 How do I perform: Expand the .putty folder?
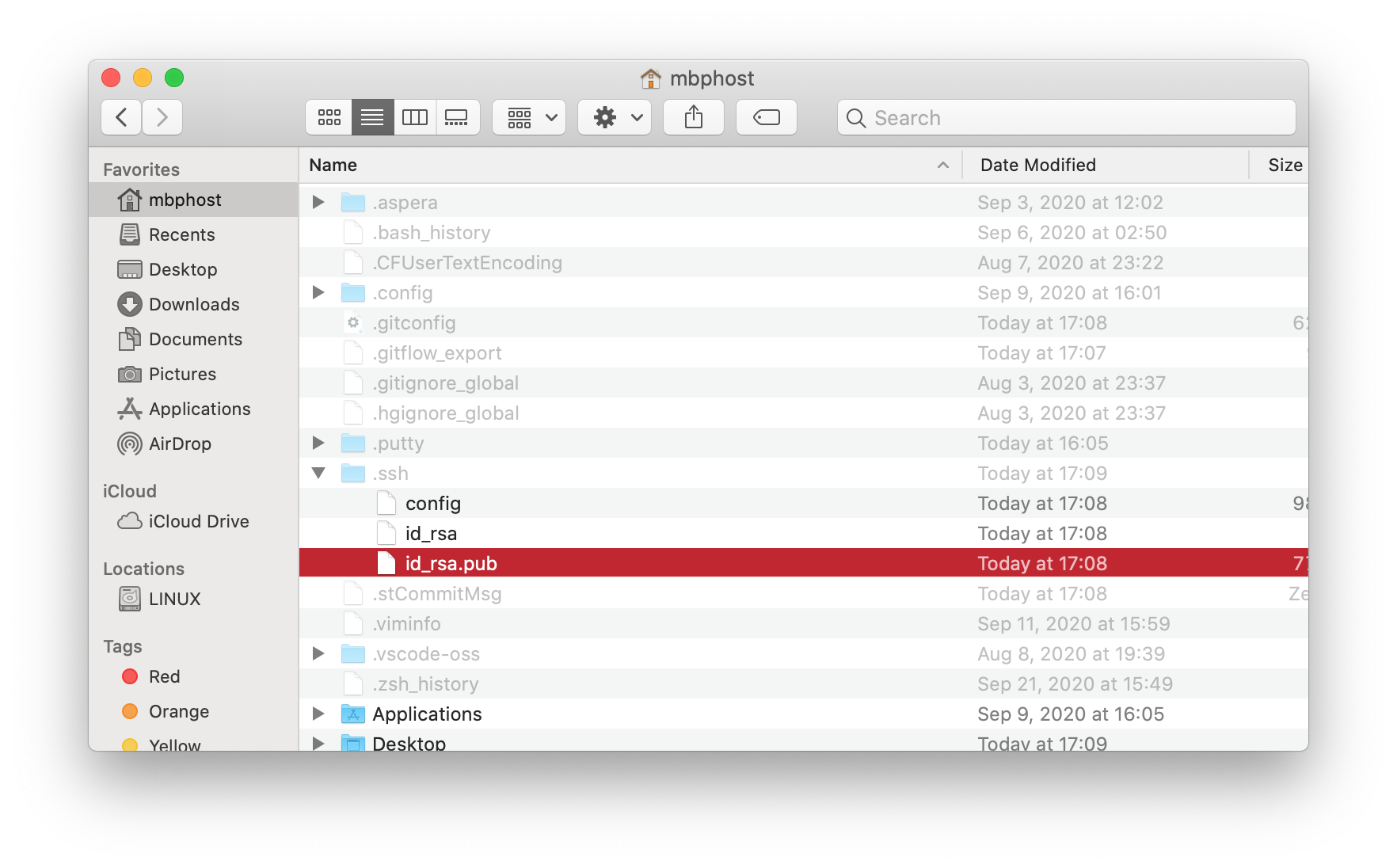click(x=318, y=444)
